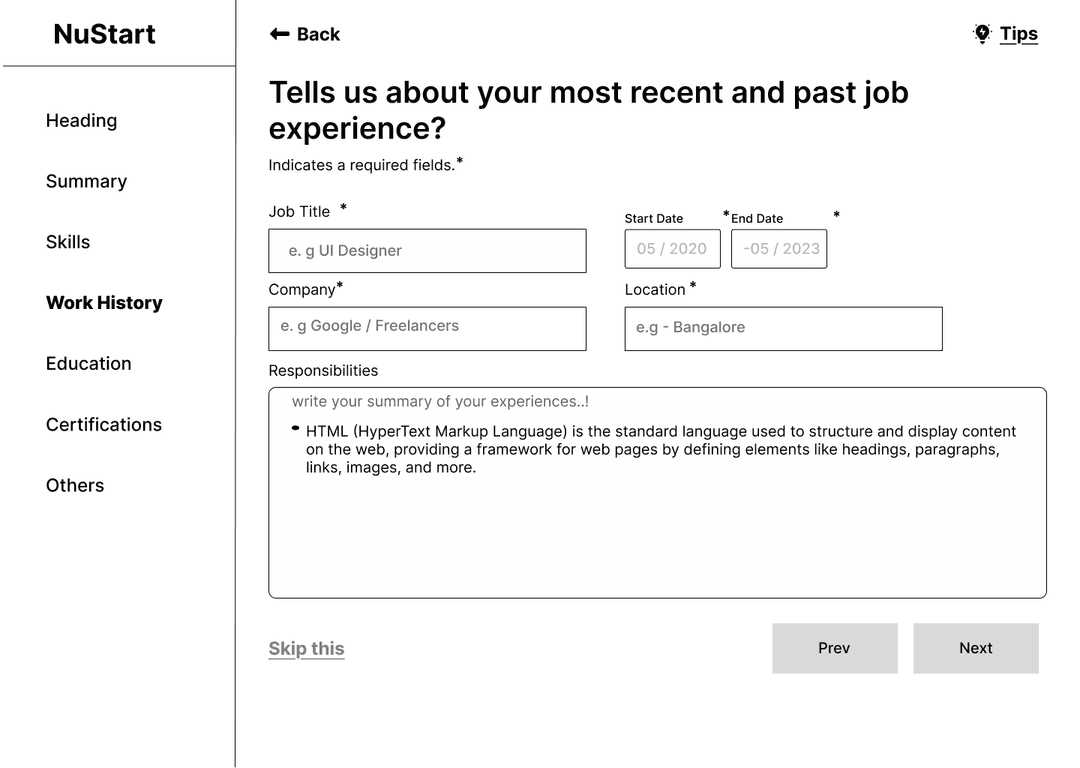Click the back arrow icon

[279, 34]
